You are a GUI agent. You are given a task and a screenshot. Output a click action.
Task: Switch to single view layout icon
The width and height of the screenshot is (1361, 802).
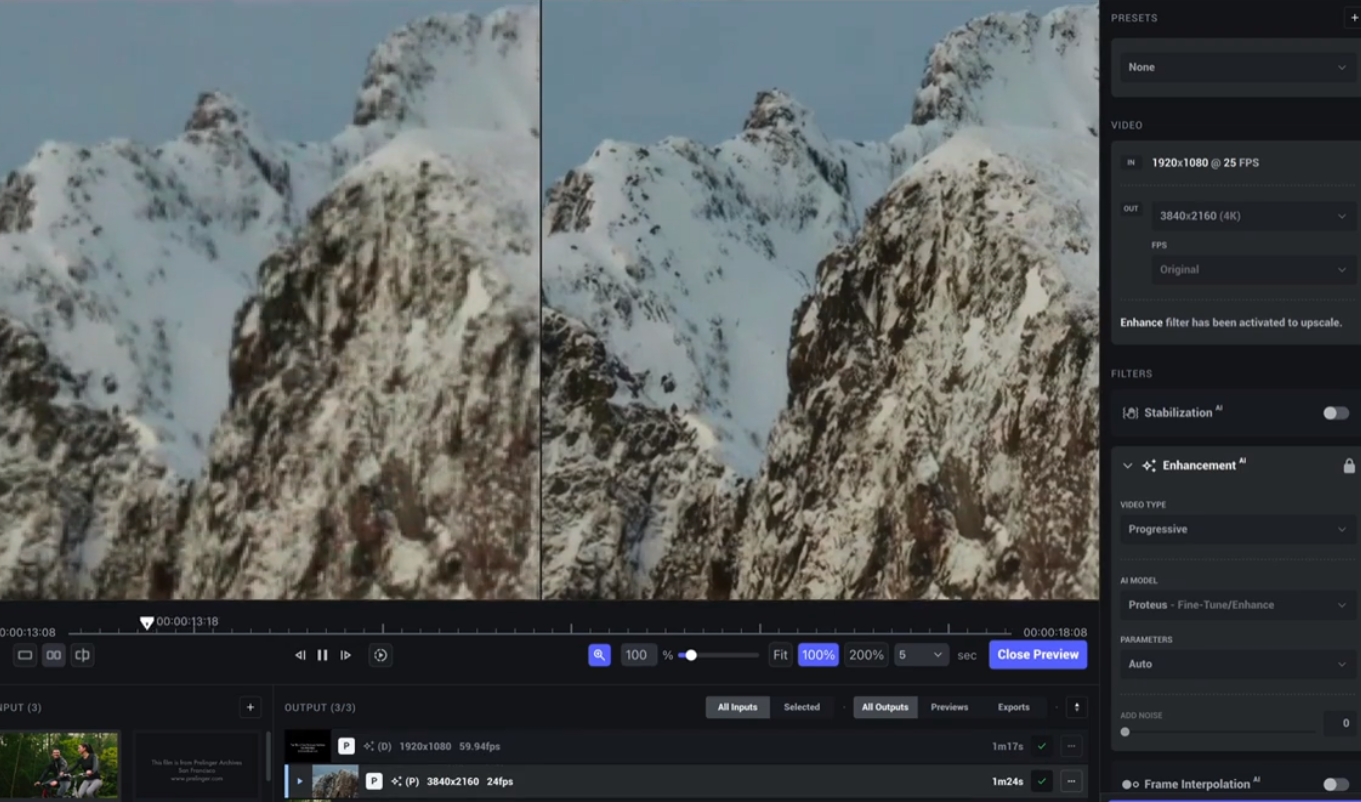coord(25,655)
